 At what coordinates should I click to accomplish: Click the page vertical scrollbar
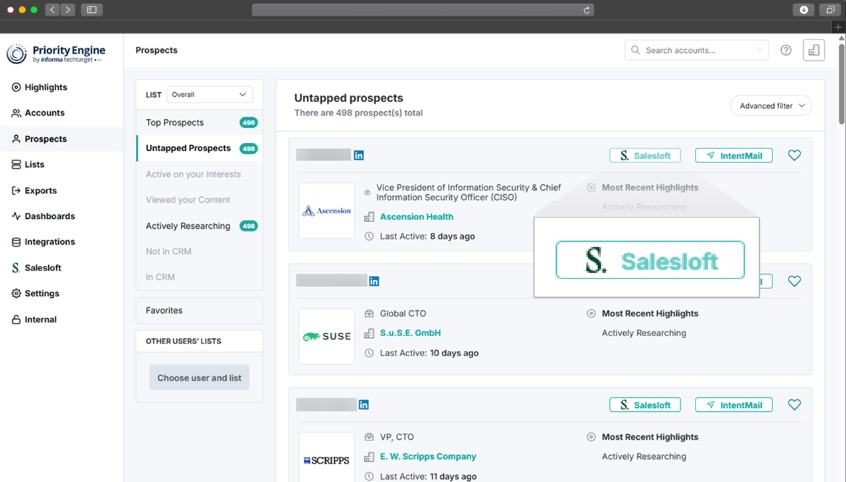coord(841,84)
